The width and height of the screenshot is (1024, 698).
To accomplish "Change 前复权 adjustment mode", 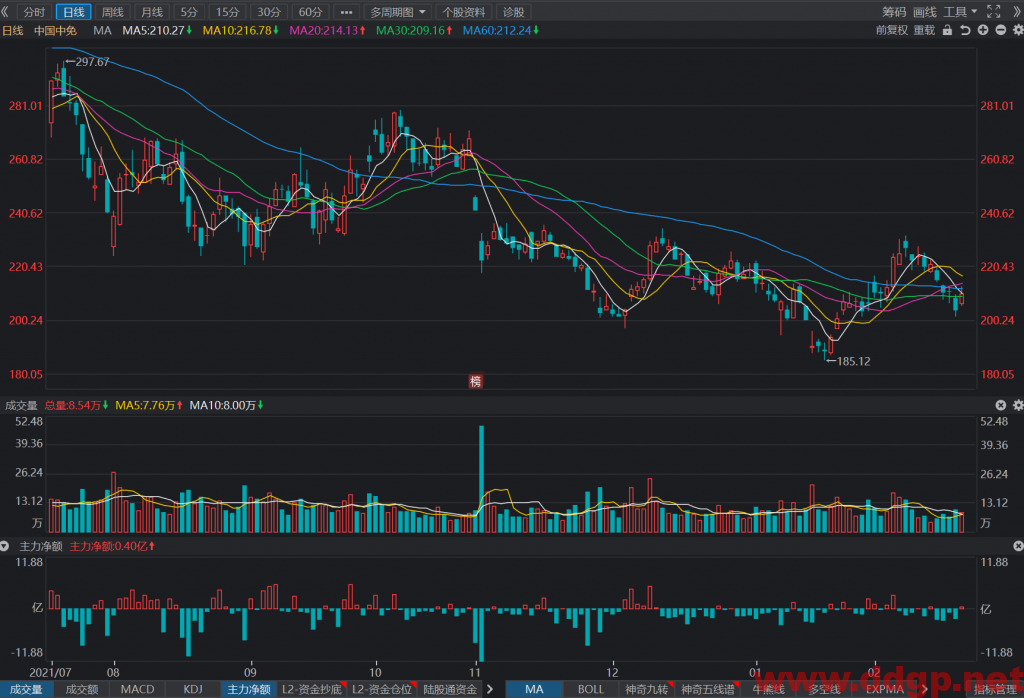I will click(x=891, y=30).
